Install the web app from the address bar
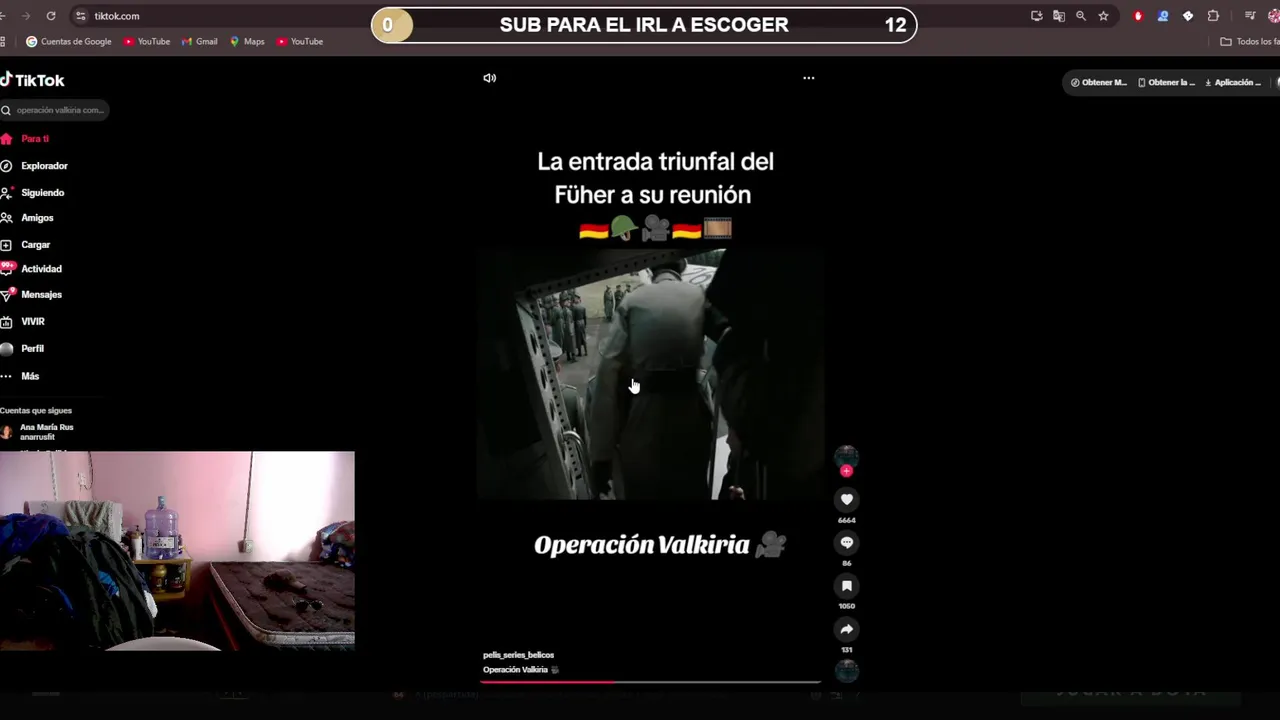The height and width of the screenshot is (720, 1280). (x=1037, y=16)
